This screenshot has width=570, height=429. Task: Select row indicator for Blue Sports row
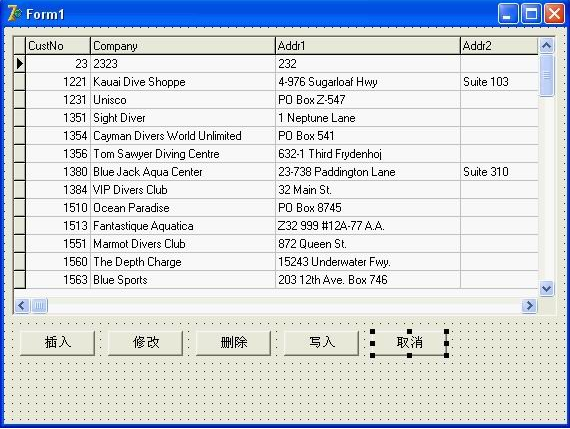(20, 280)
